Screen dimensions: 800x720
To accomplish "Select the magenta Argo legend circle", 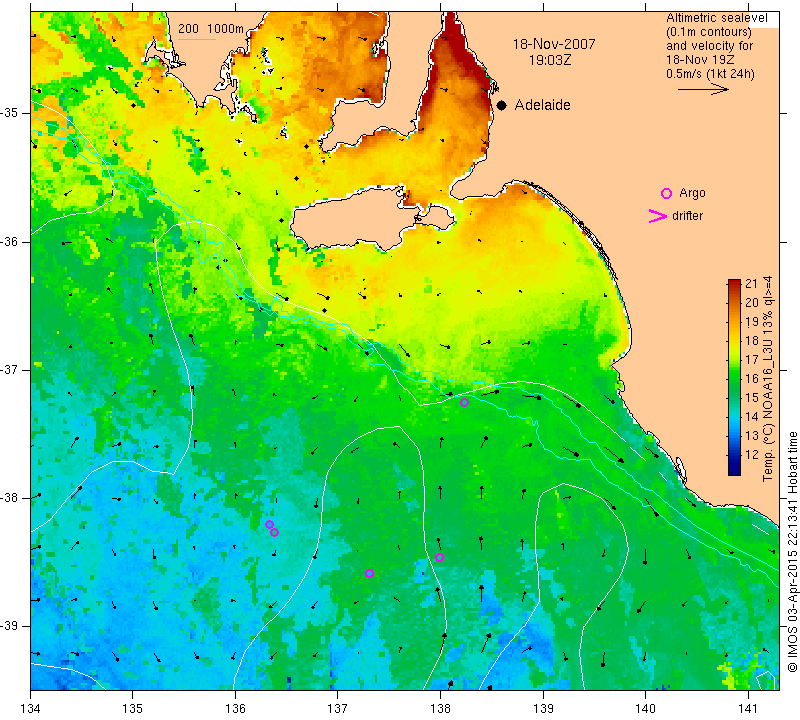I will coord(666,193).
